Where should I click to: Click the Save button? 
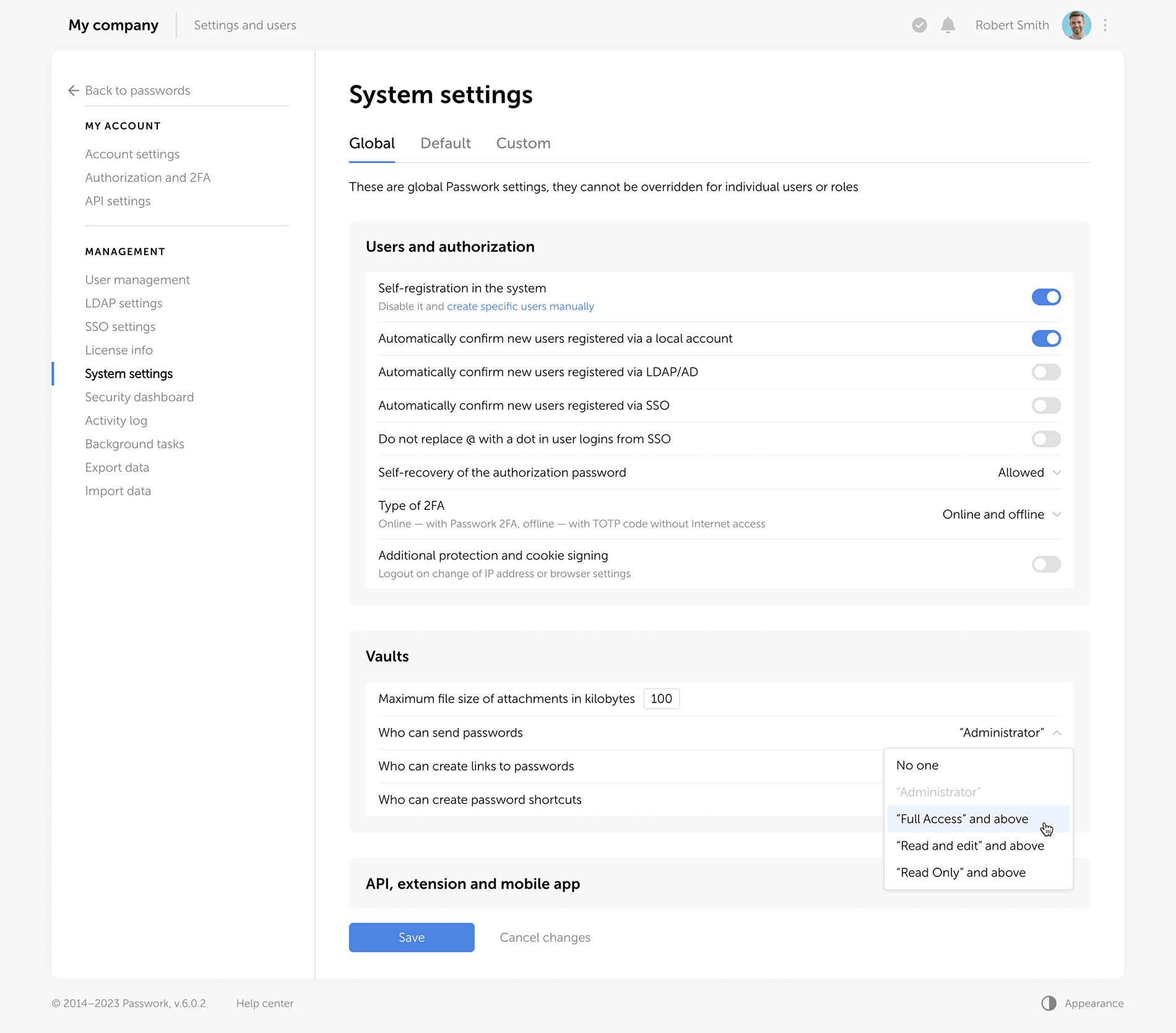point(412,938)
